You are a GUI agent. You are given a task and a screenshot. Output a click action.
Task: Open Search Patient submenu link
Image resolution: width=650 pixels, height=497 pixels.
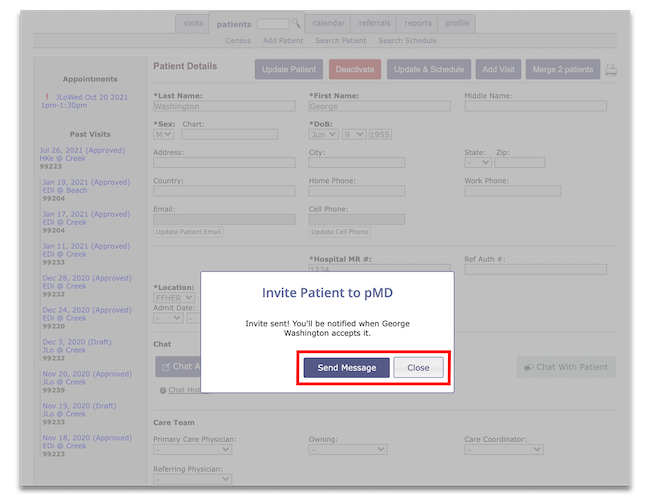(x=340, y=41)
